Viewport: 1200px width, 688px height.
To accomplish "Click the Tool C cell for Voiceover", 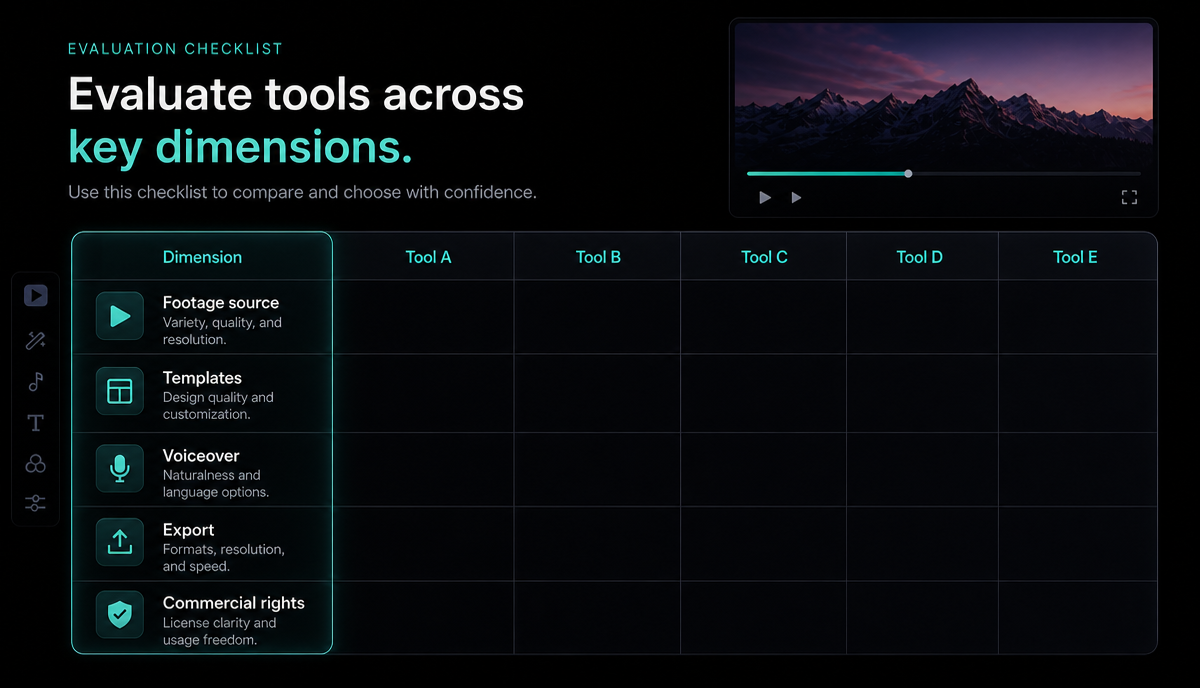I will 763,469.
